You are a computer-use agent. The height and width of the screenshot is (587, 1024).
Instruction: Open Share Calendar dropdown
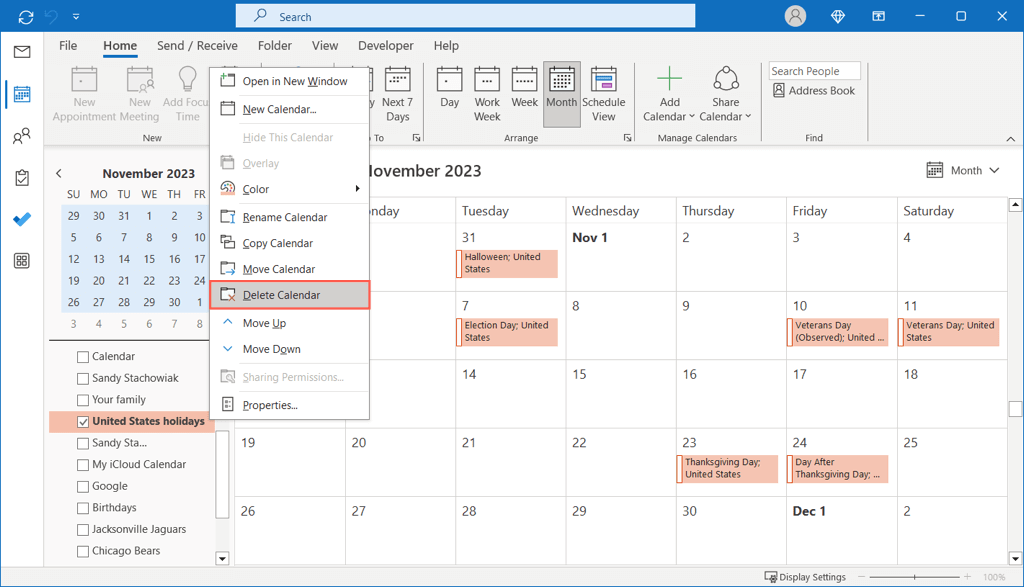725,94
